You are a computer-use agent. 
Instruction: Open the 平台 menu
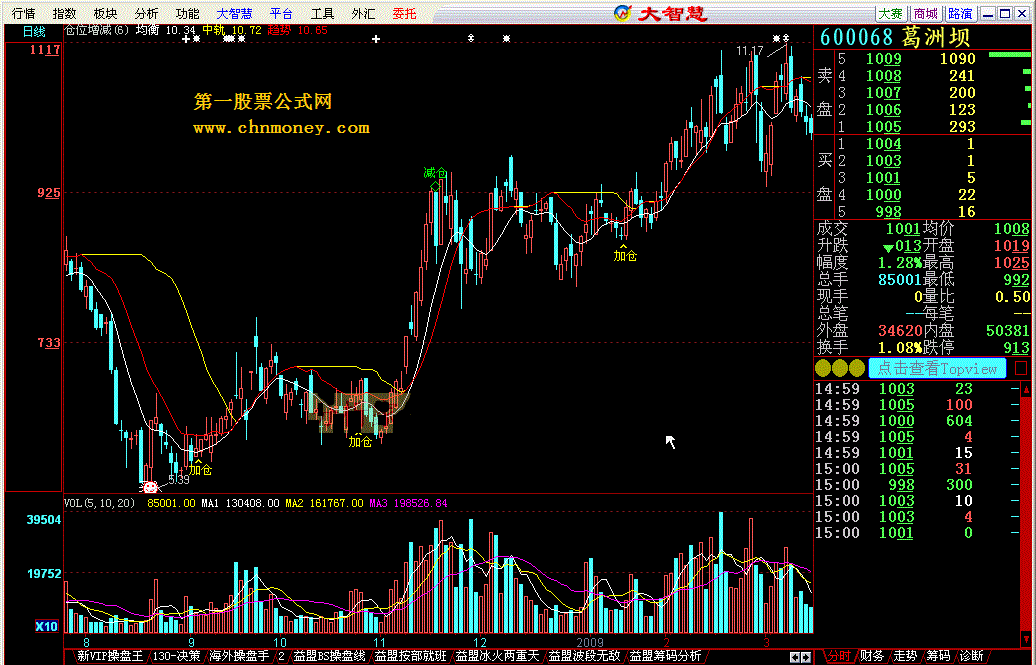[x=281, y=14]
